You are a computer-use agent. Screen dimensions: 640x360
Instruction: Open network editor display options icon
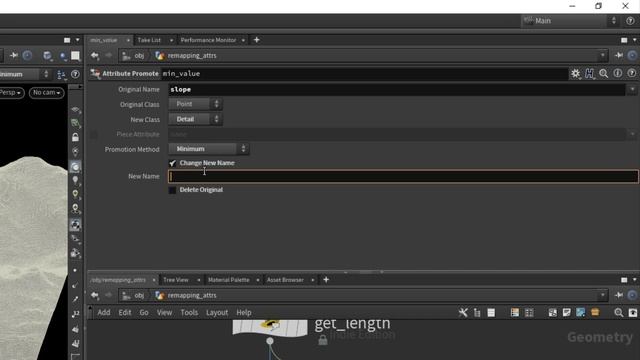point(633,313)
